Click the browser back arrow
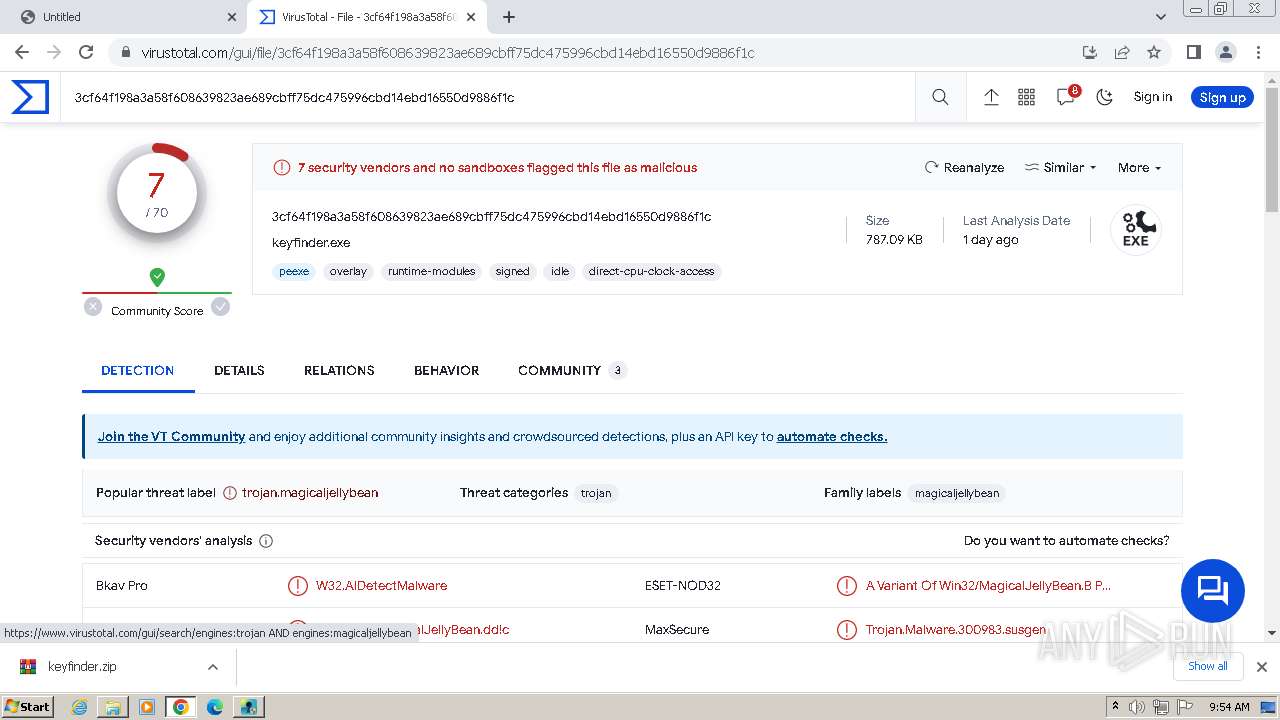The width and height of the screenshot is (1280, 720). point(22,52)
